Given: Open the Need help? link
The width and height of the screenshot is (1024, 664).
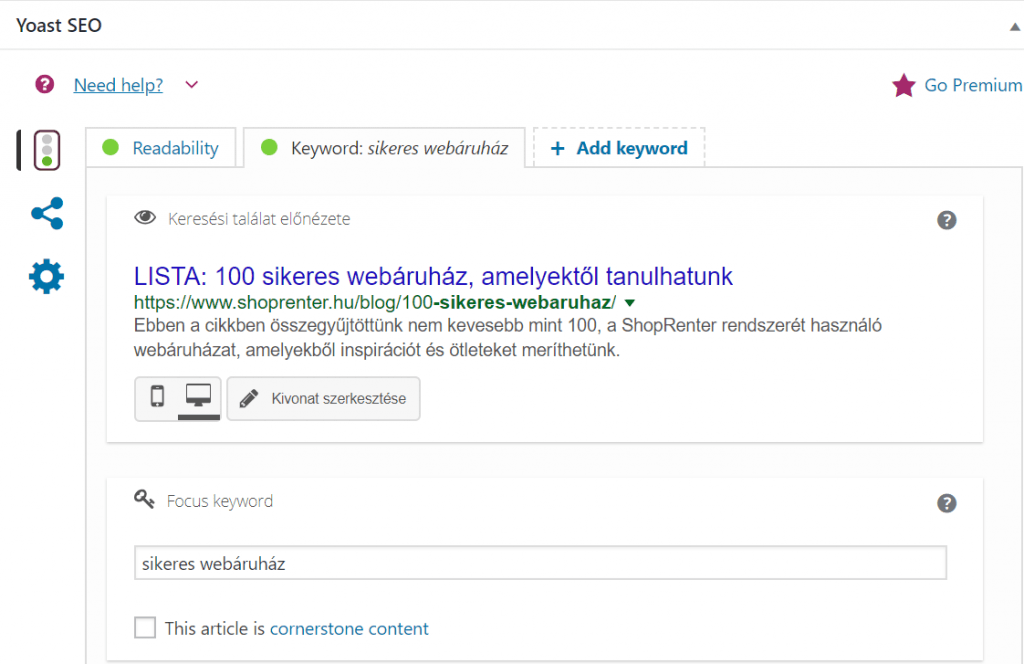Looking at the screenshot, I should click(x=118, y=85).
